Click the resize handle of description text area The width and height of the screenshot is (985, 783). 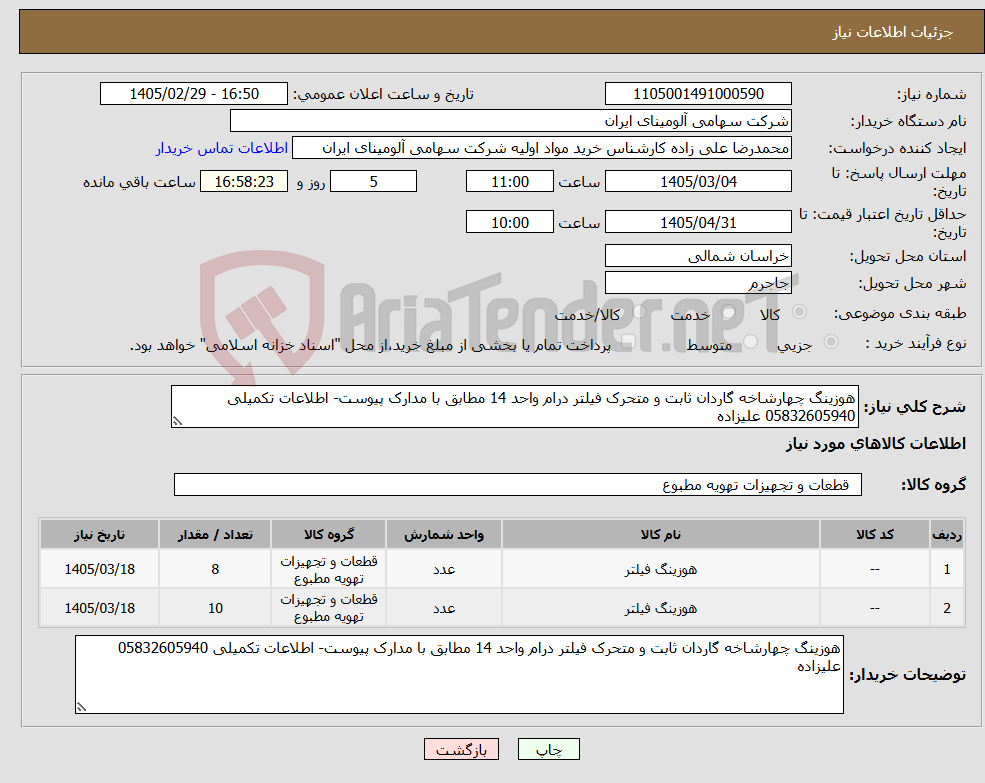tap(177, 422)
